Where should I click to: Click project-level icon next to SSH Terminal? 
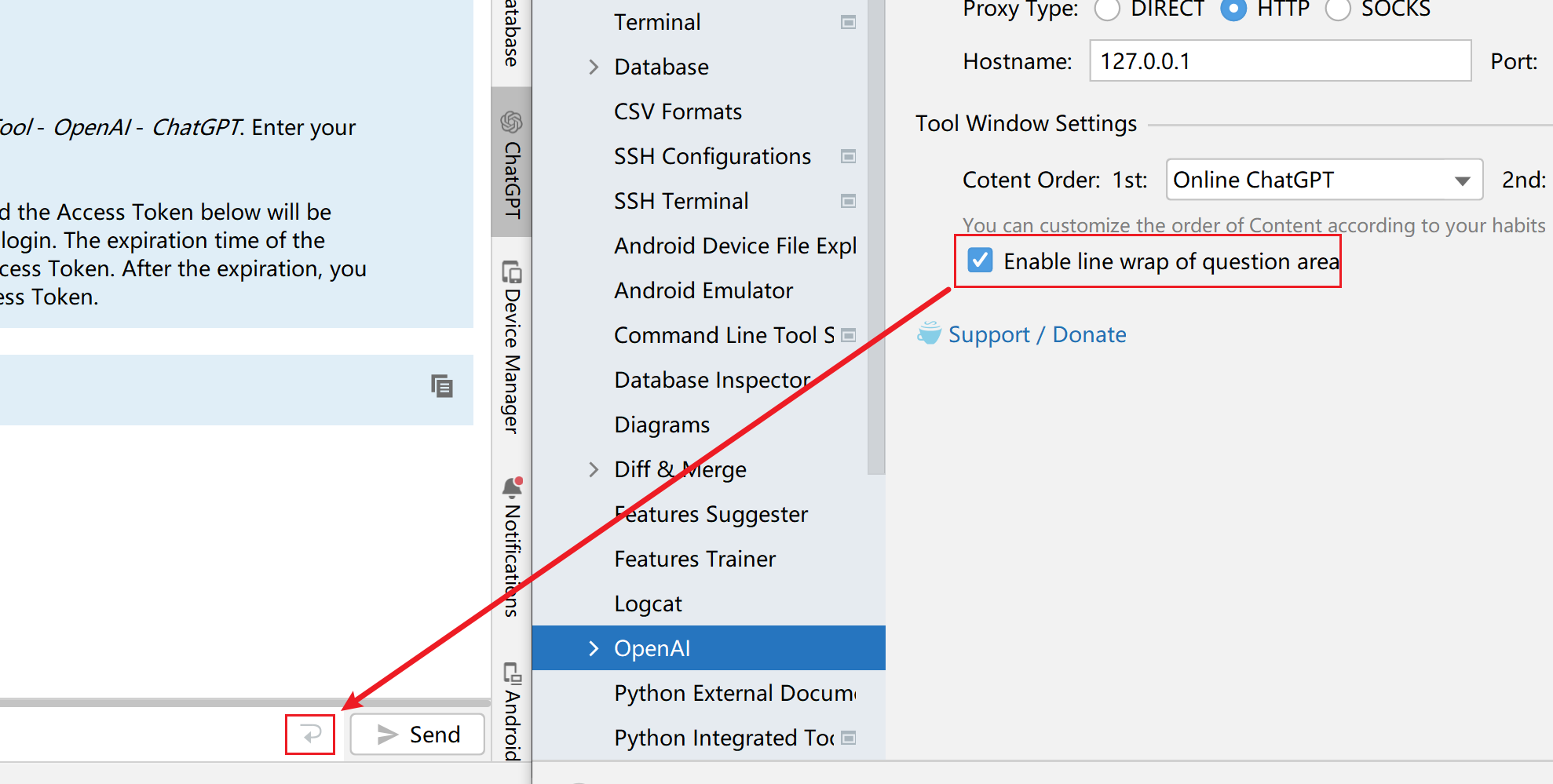click(848, 201)
